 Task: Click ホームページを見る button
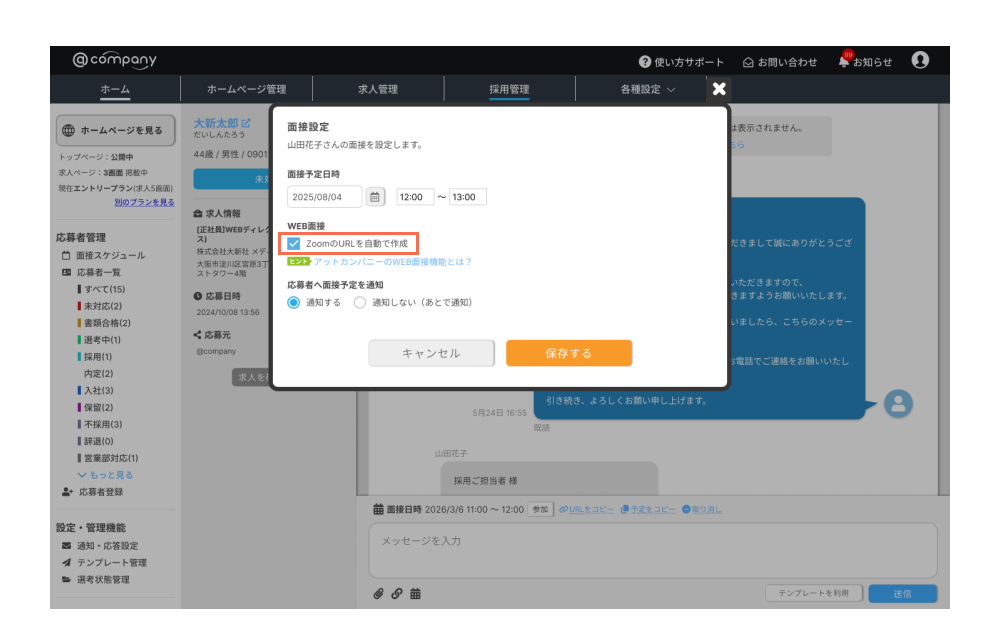[115, 130]
